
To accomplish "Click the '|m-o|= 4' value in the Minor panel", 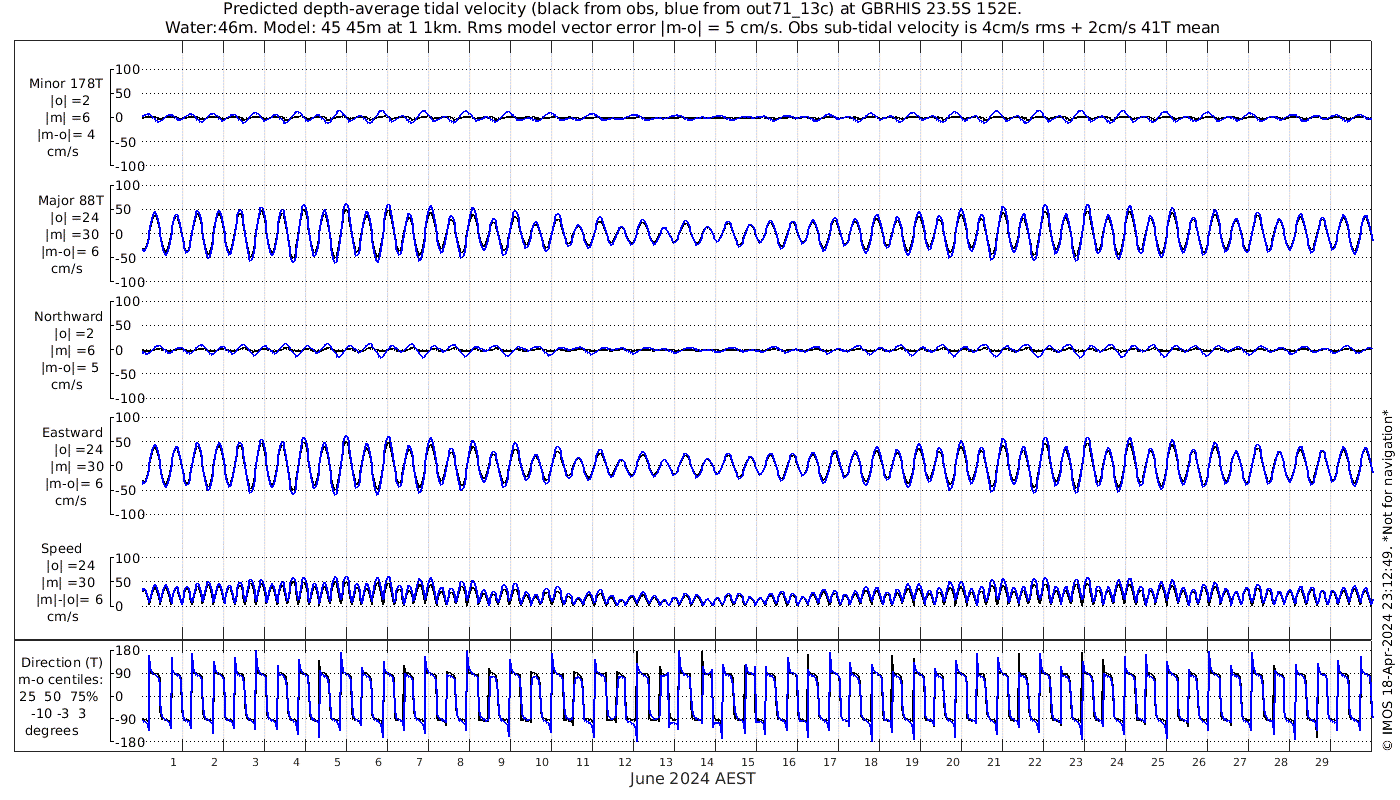I will point(68,135).
